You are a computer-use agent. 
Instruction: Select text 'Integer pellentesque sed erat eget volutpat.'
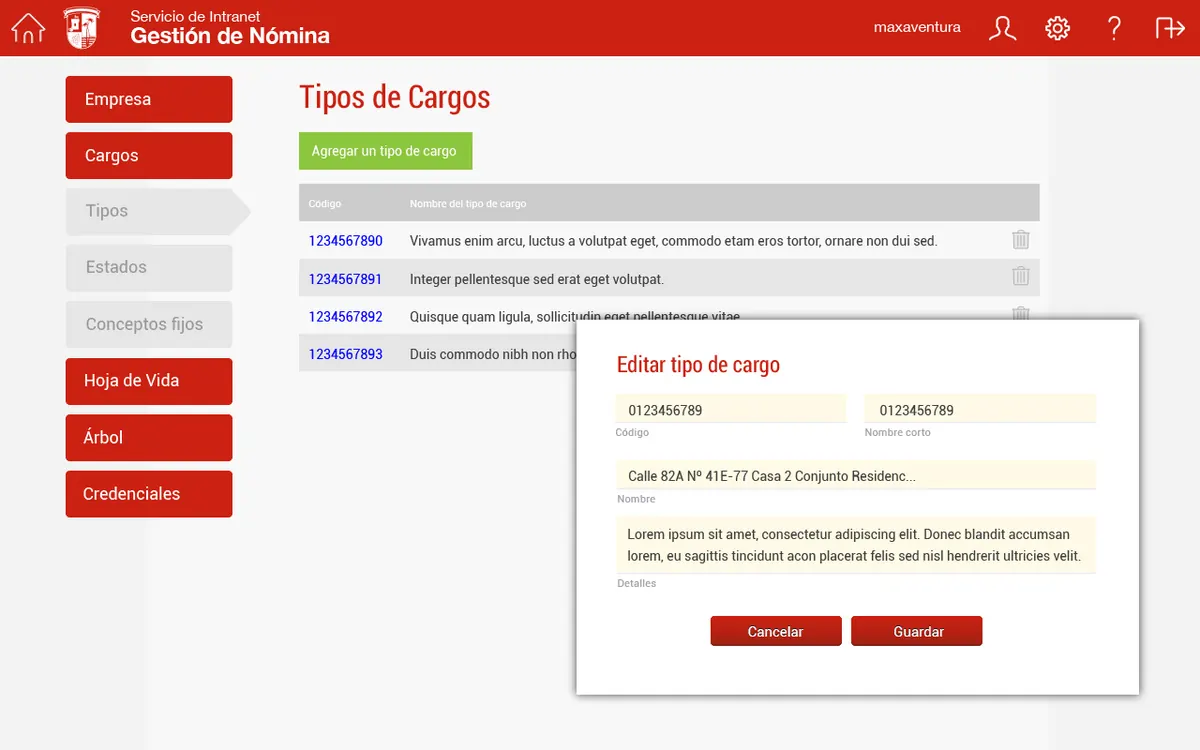click(537, 279)
